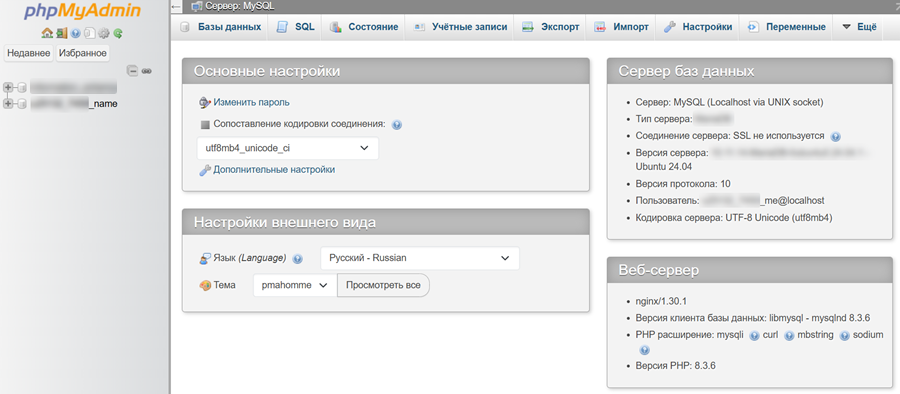
Task: Click the nginx/1.30.1 text
Action: point(661,302)
